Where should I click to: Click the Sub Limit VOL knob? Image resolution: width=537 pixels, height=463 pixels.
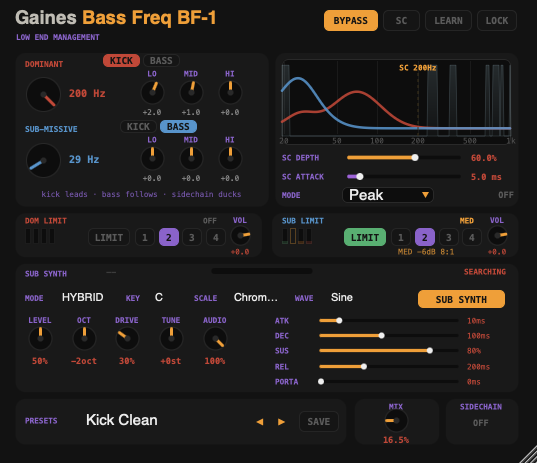(x=497, y=236)
